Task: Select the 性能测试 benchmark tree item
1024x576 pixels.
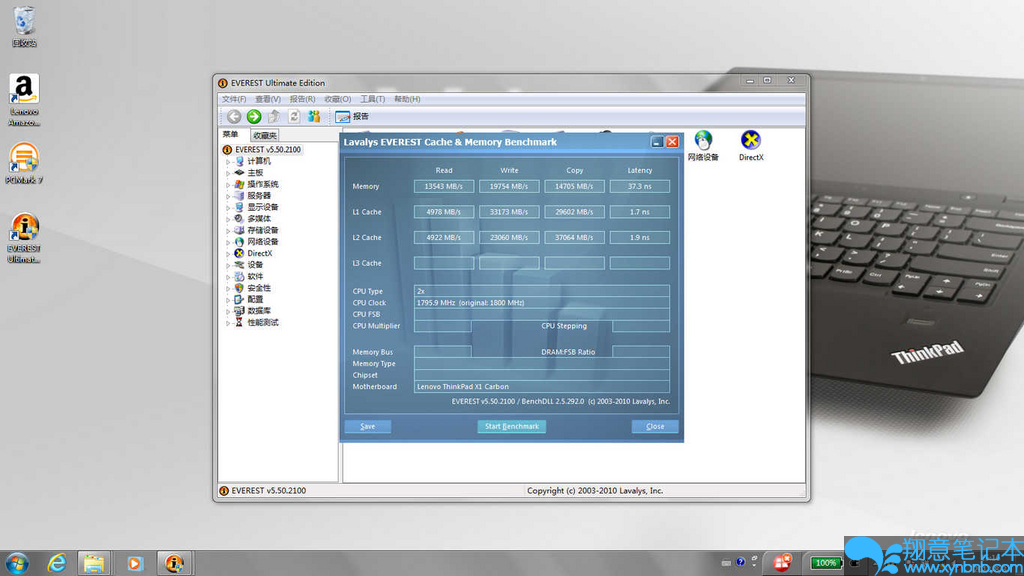Action: pyautogui.click(x=263, y=323)
